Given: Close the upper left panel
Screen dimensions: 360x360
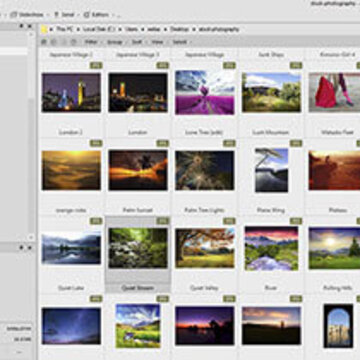Looking at the screenshot, I should coord(30,26).
